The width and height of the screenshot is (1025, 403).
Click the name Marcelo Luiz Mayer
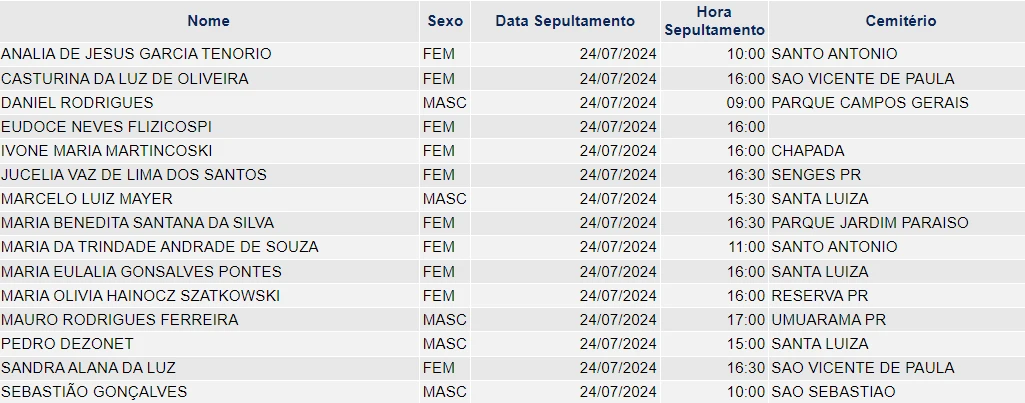pyautogui.click(x=87, y=198)
